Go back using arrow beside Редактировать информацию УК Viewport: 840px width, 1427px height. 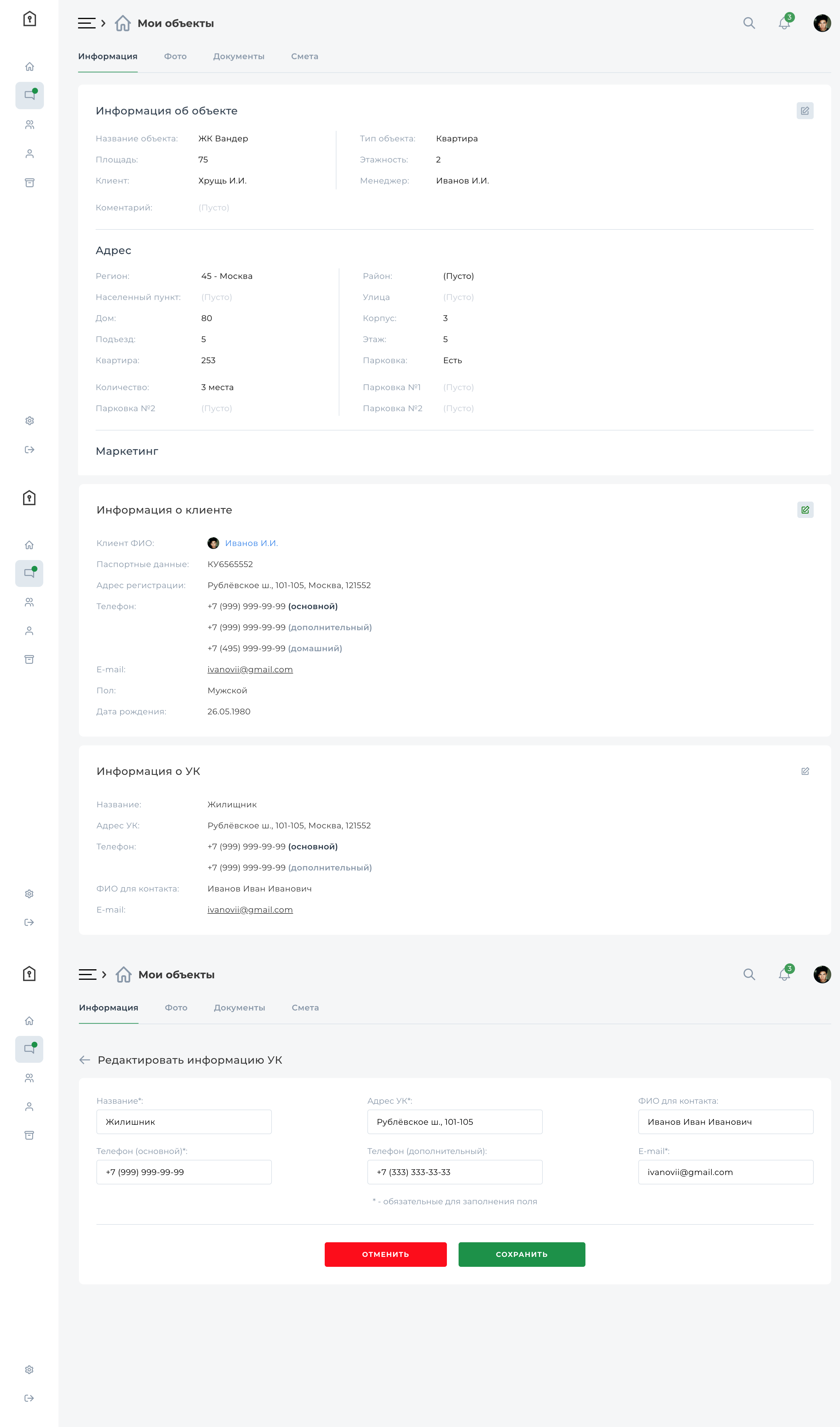click(x=85, y=1060)
